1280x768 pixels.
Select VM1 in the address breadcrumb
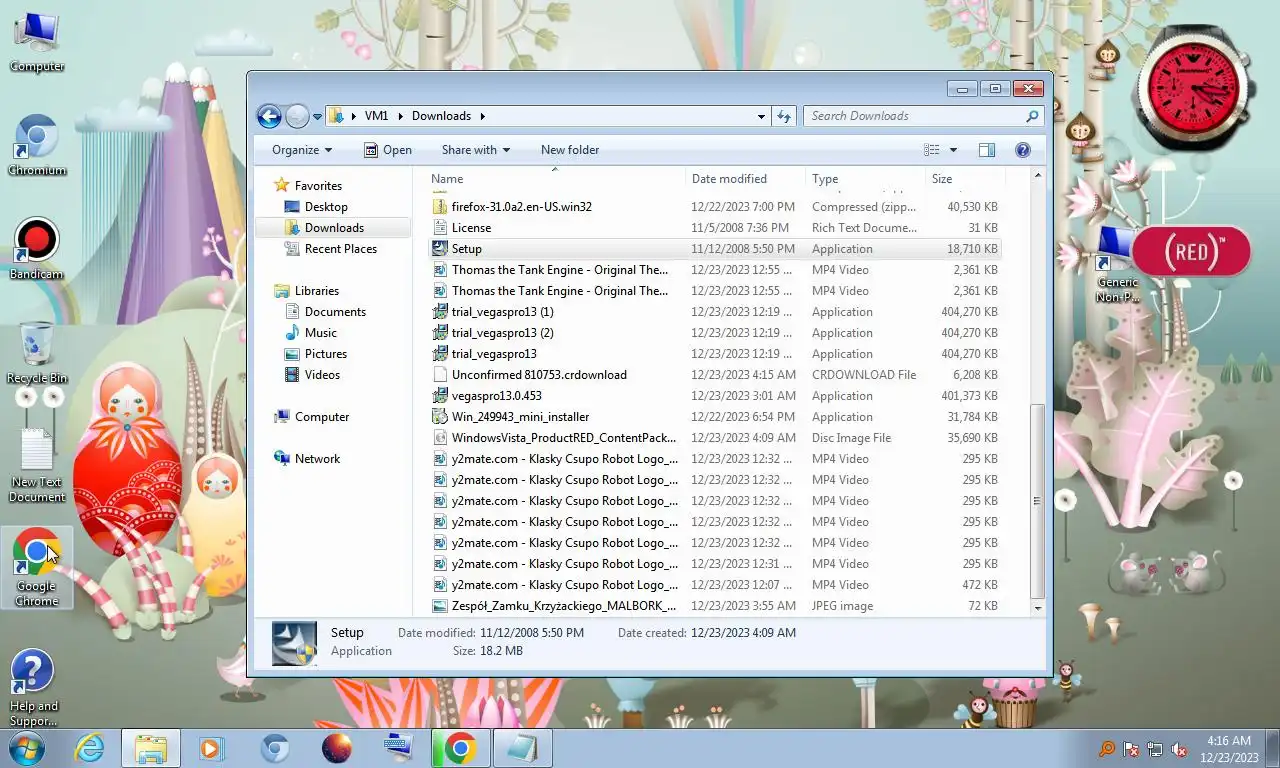point(376,116)
